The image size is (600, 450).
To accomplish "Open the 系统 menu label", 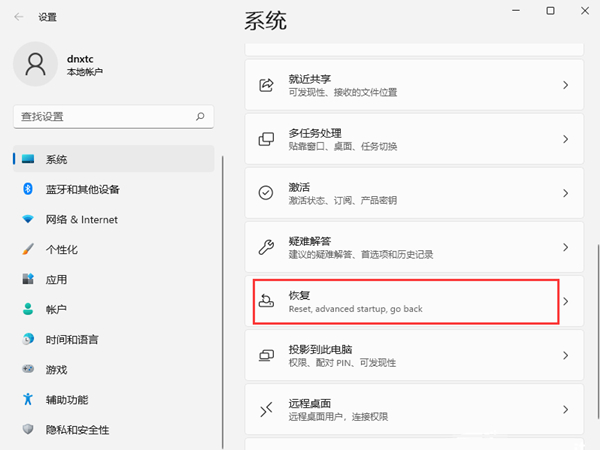I will tap(56, 159).
